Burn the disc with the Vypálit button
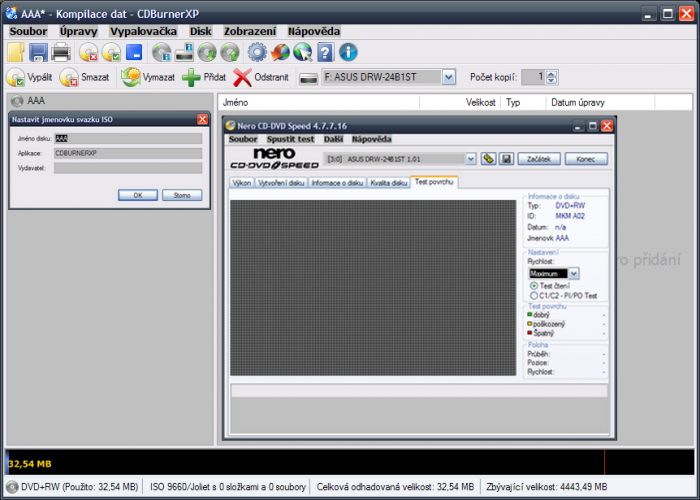The width and height of the screenshot is (700, 500). click(29, 77)
